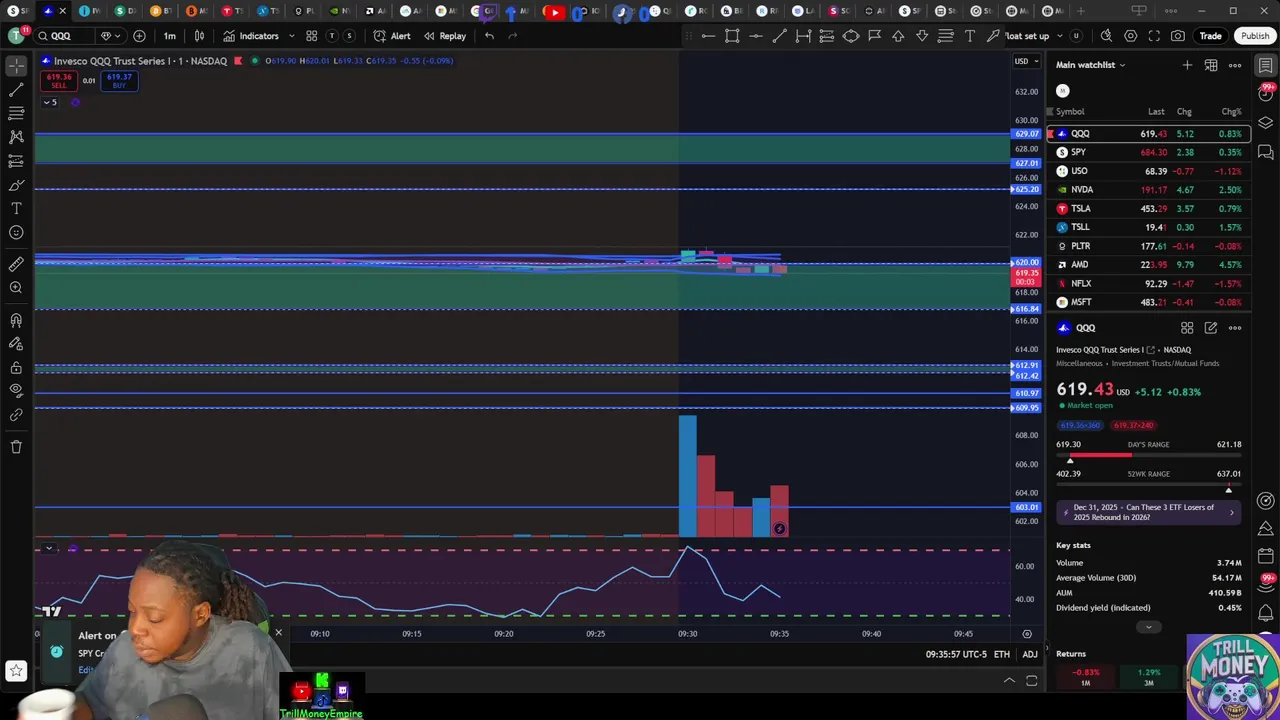
Task: Open the layout setup grid icon
Action: point(312,36)
